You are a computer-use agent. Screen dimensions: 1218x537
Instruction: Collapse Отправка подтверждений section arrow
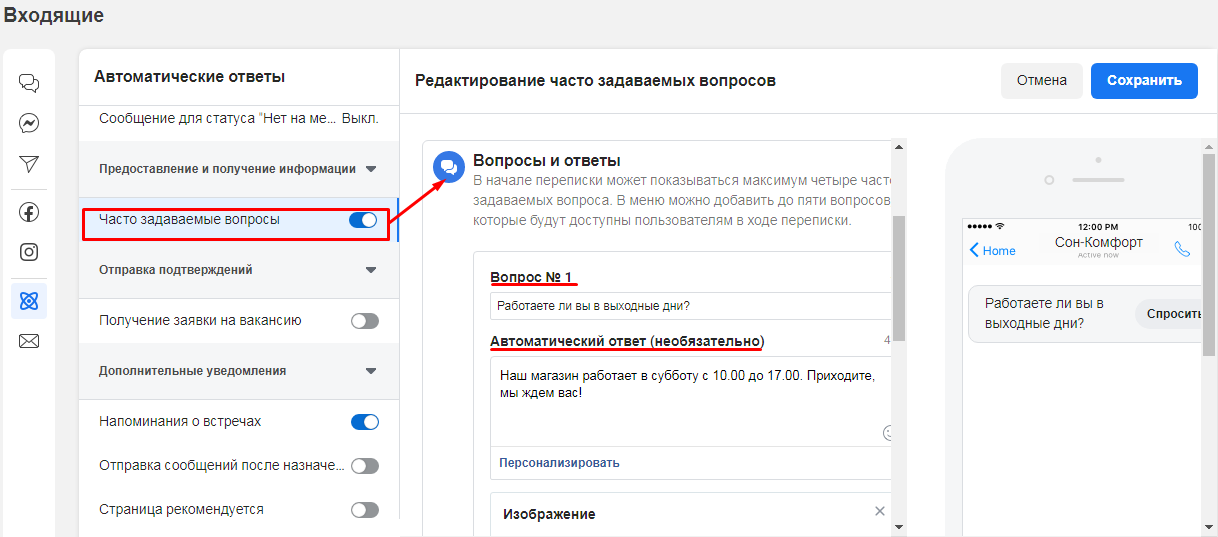371,270
